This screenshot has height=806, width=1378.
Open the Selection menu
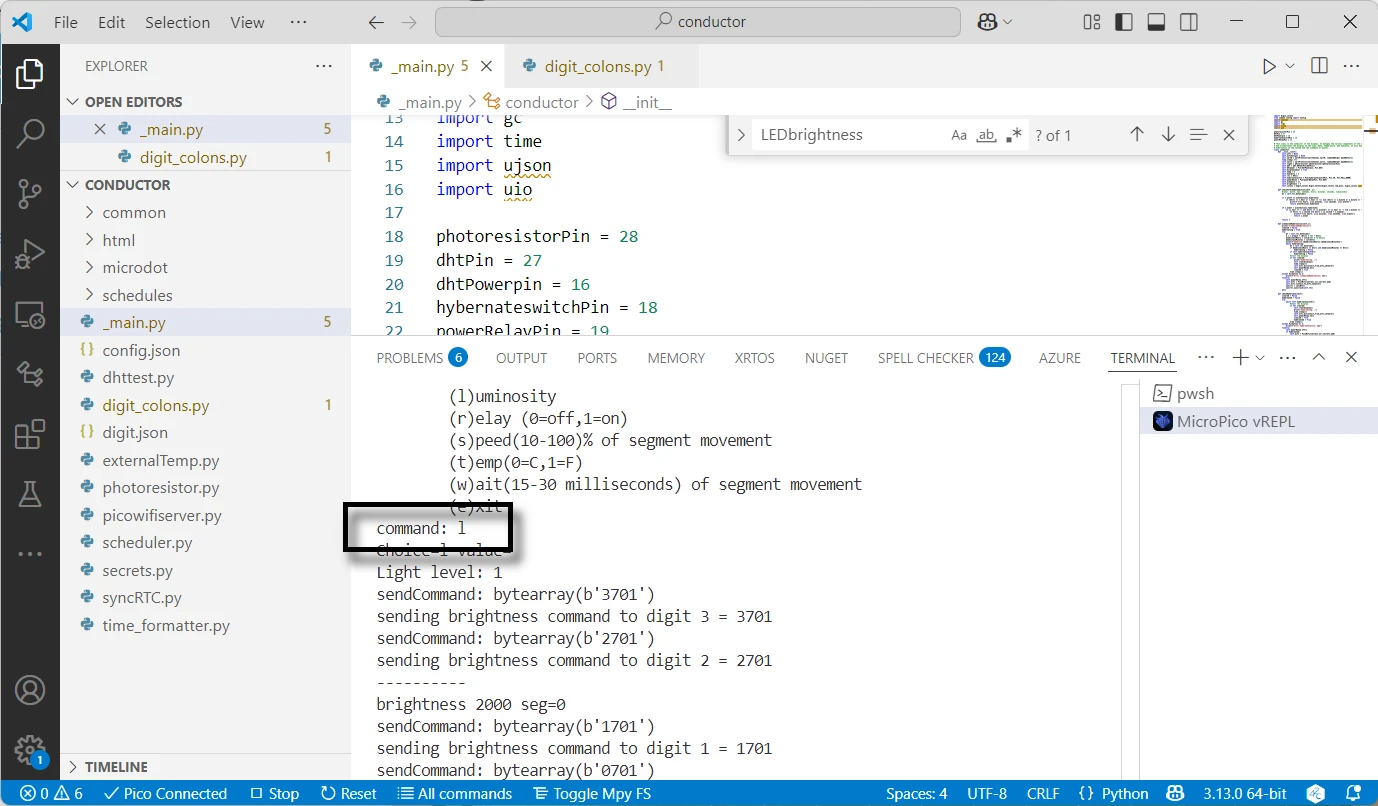(x=178, y=22)
